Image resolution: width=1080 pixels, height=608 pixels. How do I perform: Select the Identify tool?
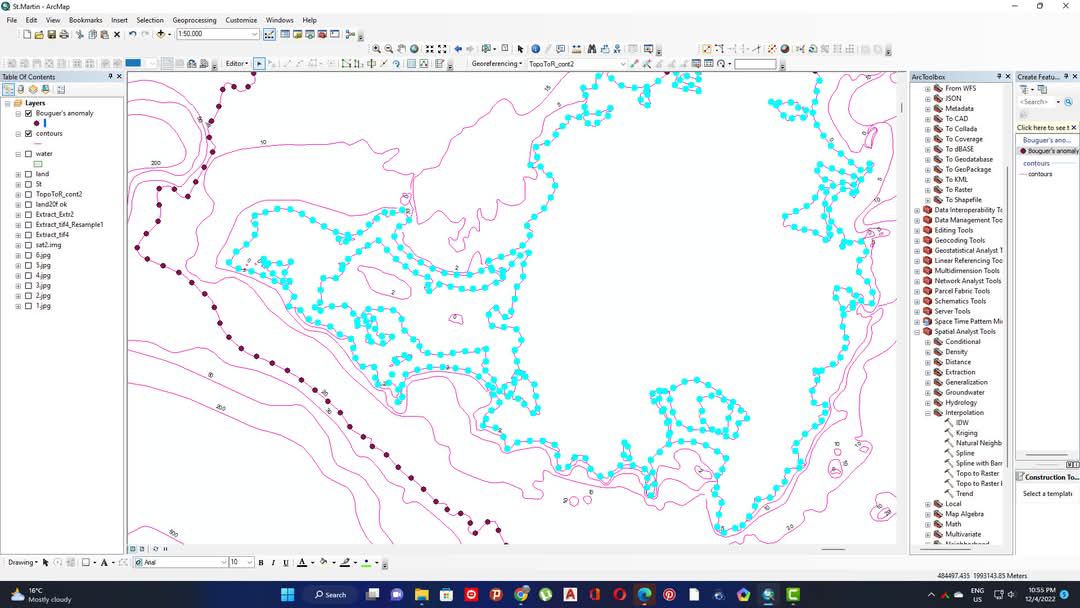(x=535, y=49)
